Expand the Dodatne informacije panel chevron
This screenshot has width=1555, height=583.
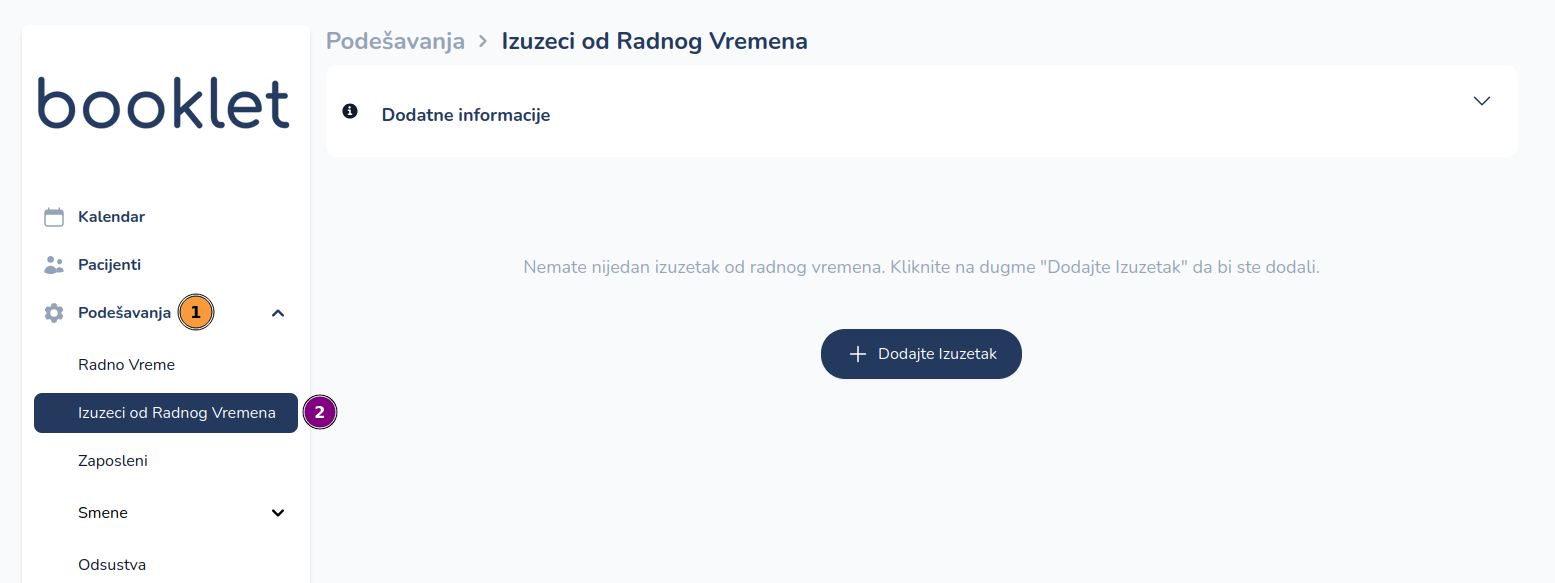coord(1482,101)
